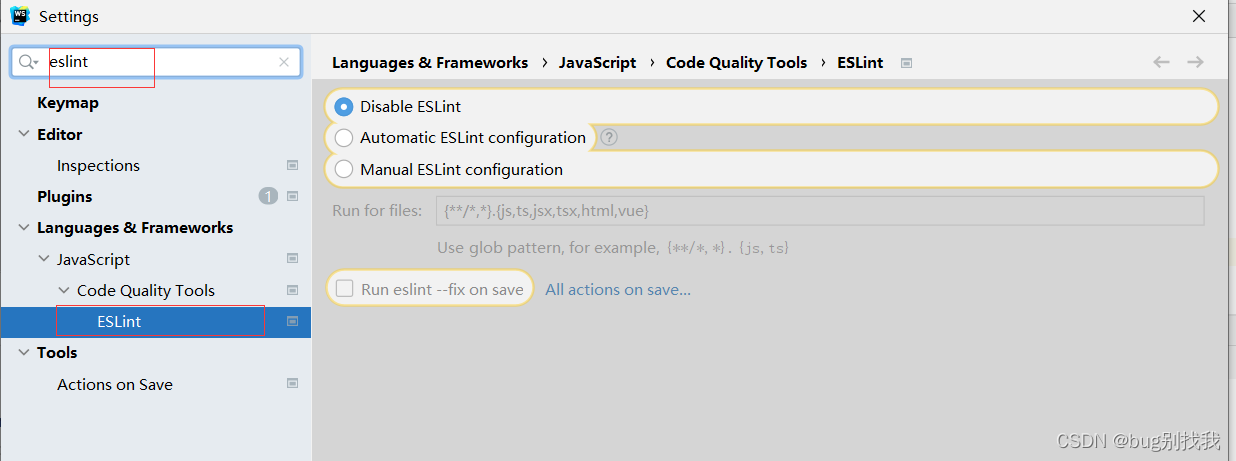1236x461 pixels.
Task: Close the Settings dialog
Action: pos(1199,16)
